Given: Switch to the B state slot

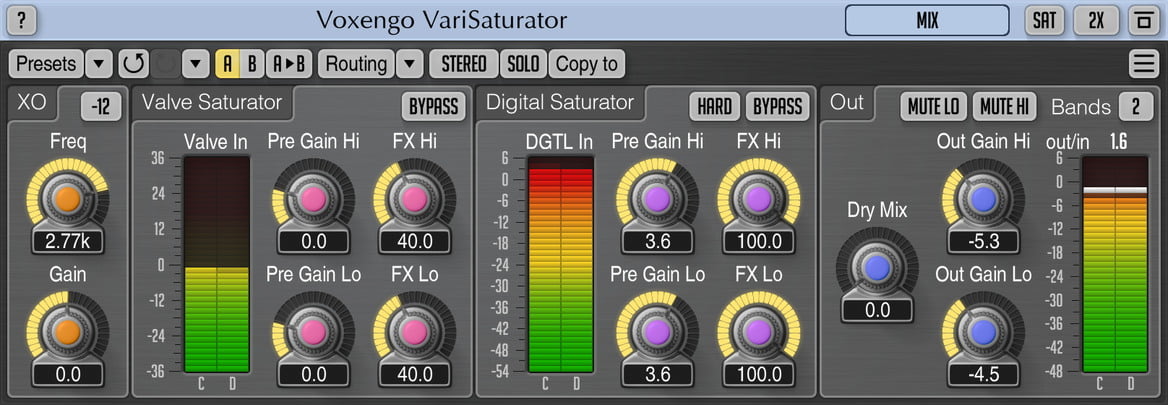Looking at the screenshot, I should [x=252, y=65].
